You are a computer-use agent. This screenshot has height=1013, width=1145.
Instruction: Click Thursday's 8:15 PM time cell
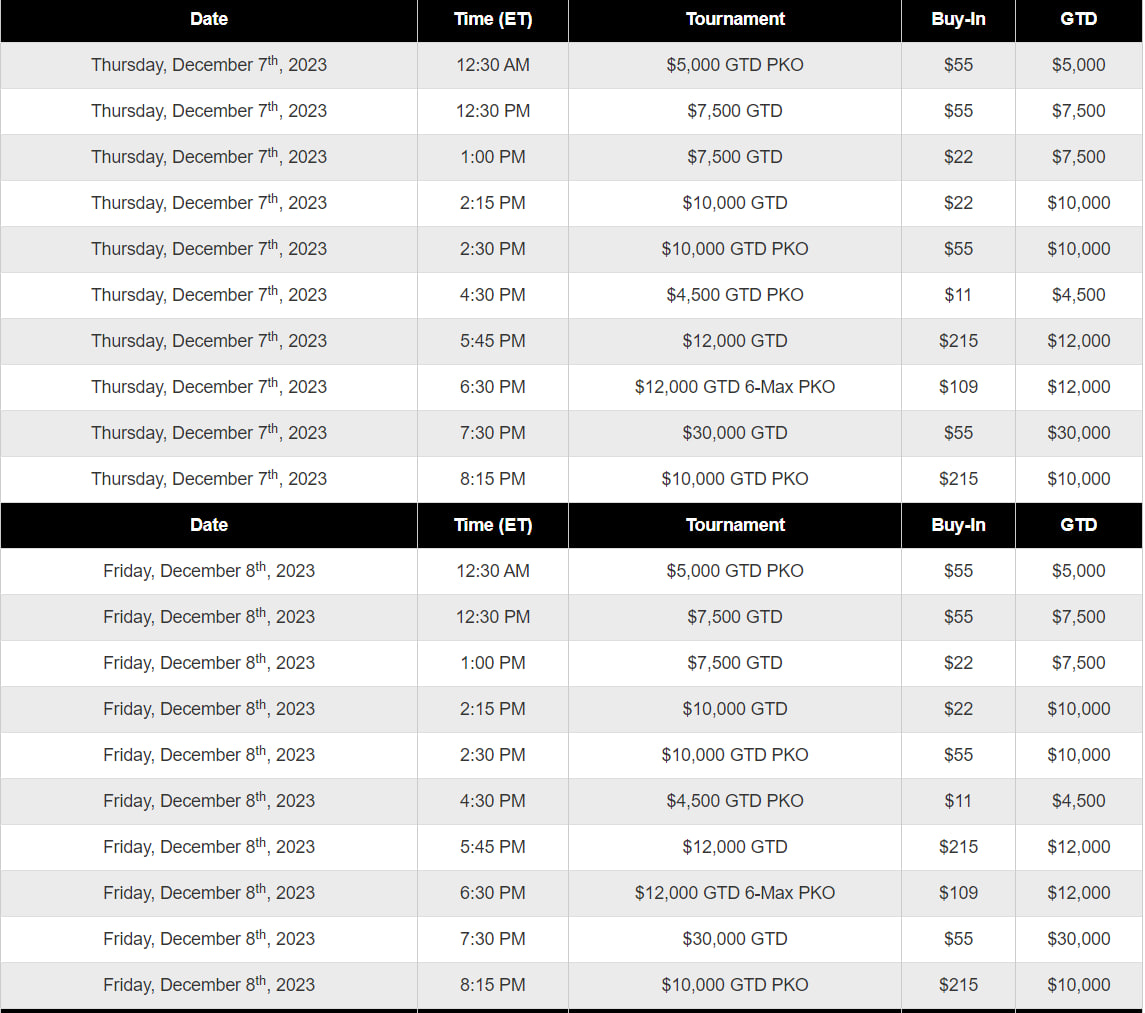[x=493, y=479]
